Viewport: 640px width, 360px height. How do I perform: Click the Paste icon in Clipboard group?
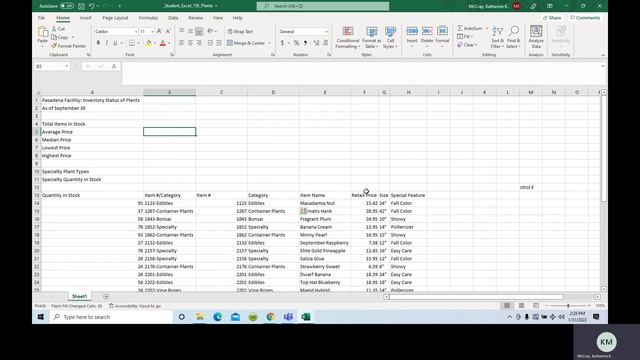(42, 32)
